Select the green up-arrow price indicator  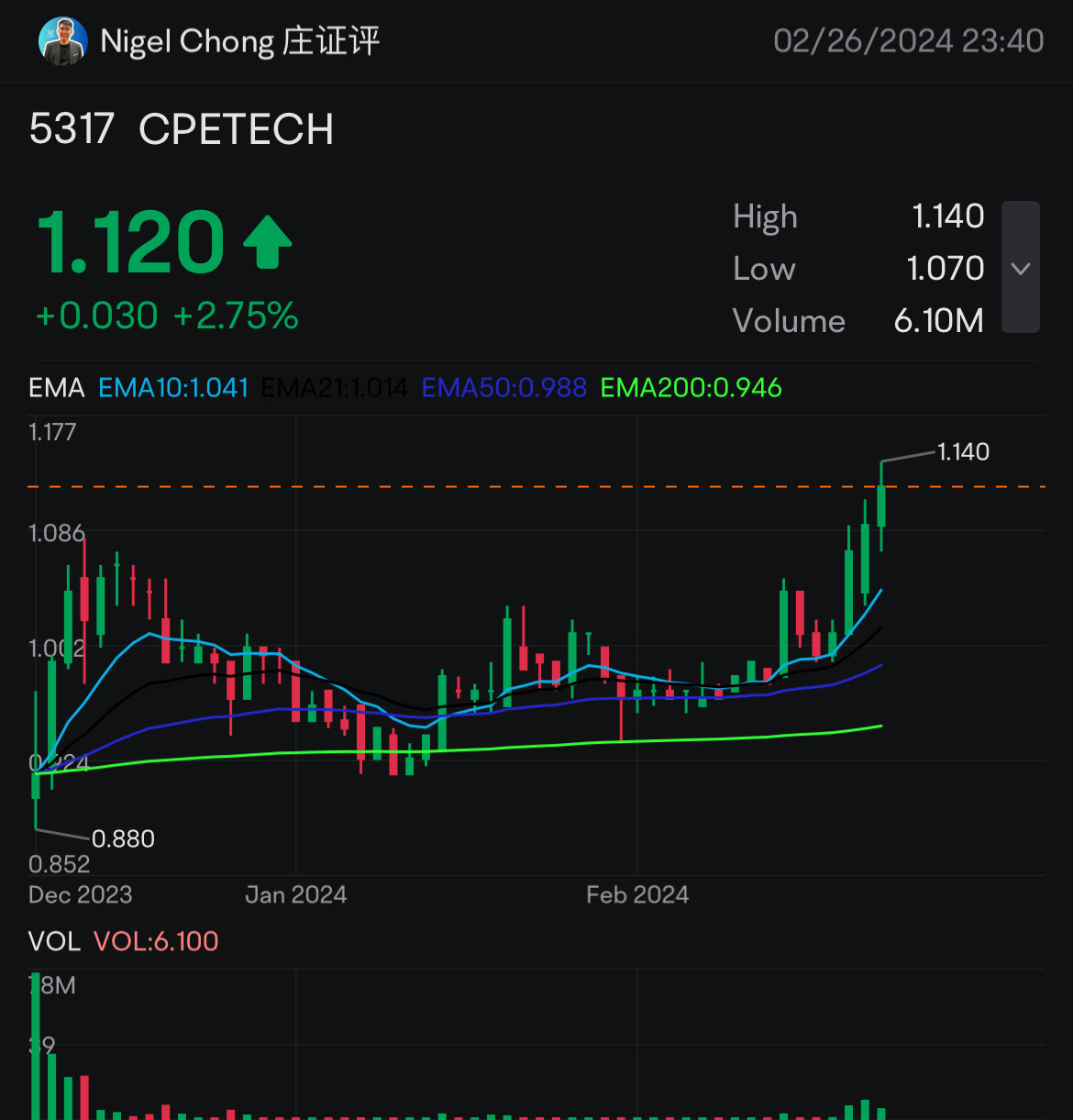pyautogui.click(x=267, y=242)
